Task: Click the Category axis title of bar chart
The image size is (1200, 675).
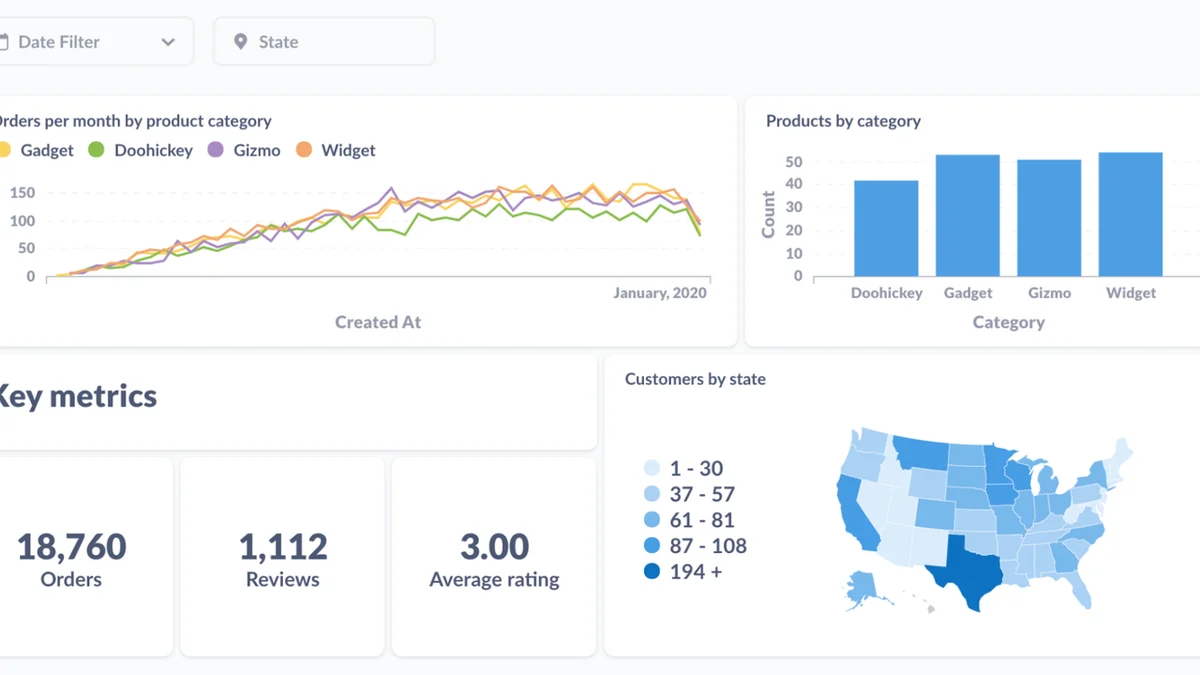Action: pyautogui.click(x=1008, y=322)
